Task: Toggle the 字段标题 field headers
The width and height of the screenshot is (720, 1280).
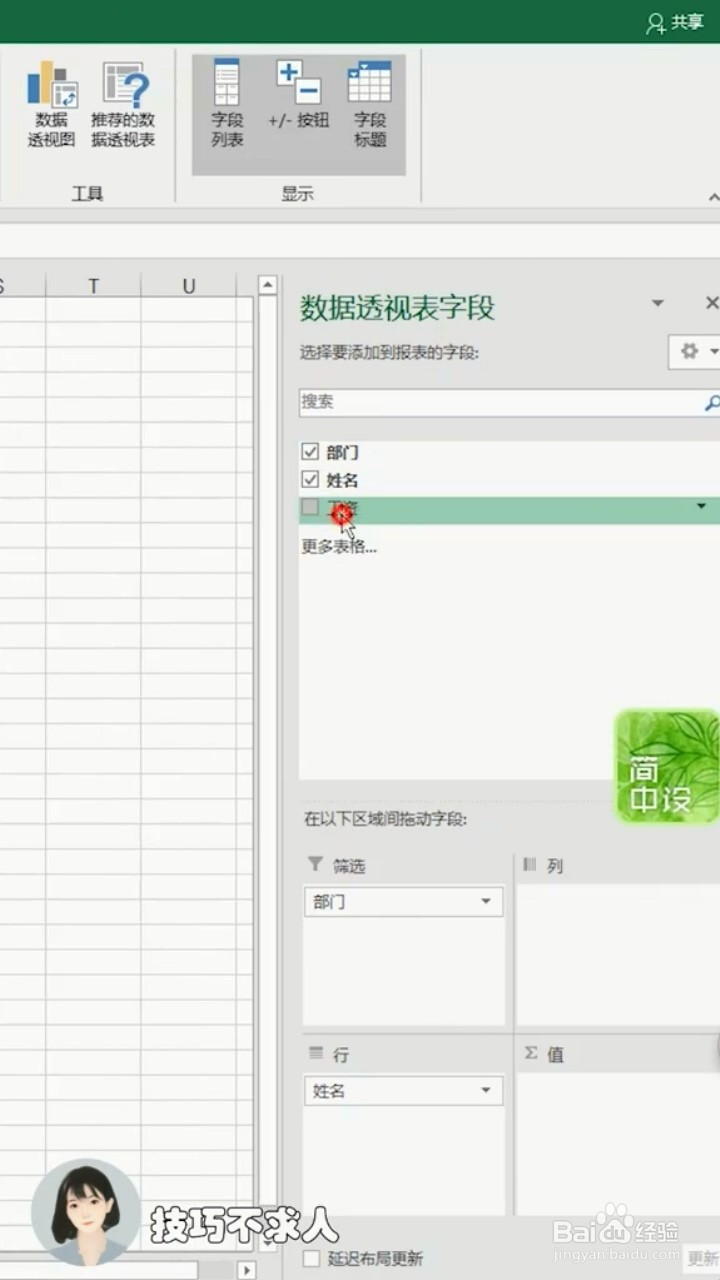Action: coord(370,105)
